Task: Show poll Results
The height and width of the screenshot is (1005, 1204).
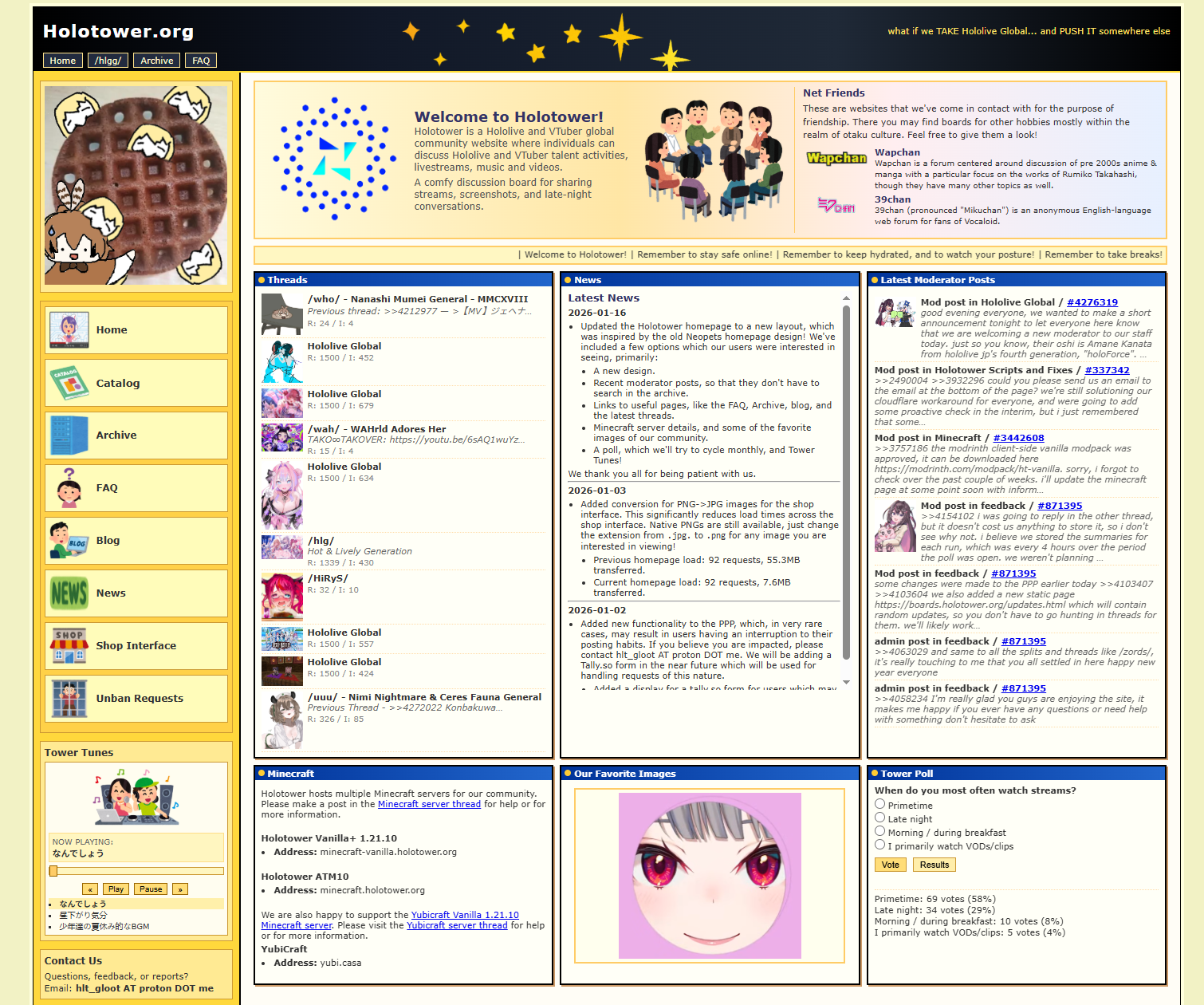Action: [934, 865]
